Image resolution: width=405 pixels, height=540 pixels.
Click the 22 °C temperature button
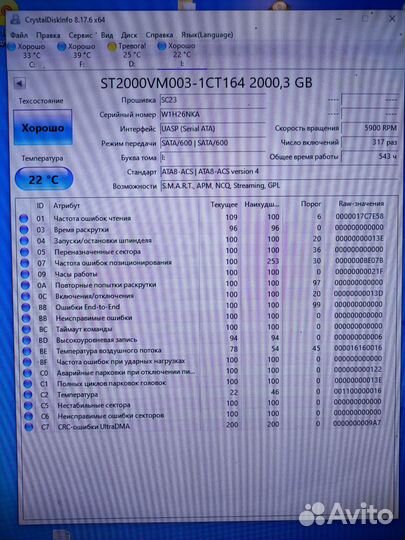pos(44,179)
